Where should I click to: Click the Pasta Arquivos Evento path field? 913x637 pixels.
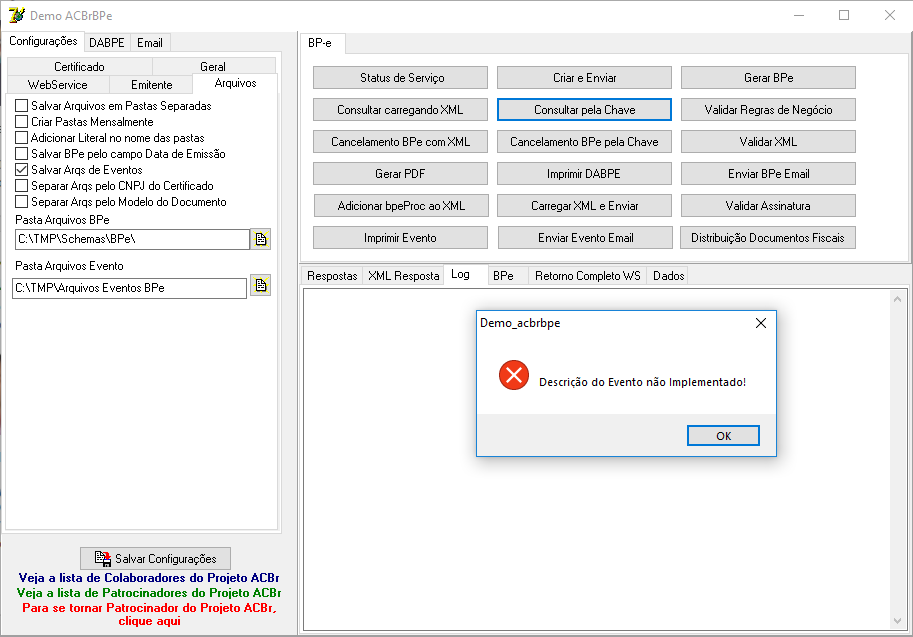[129, 288]
